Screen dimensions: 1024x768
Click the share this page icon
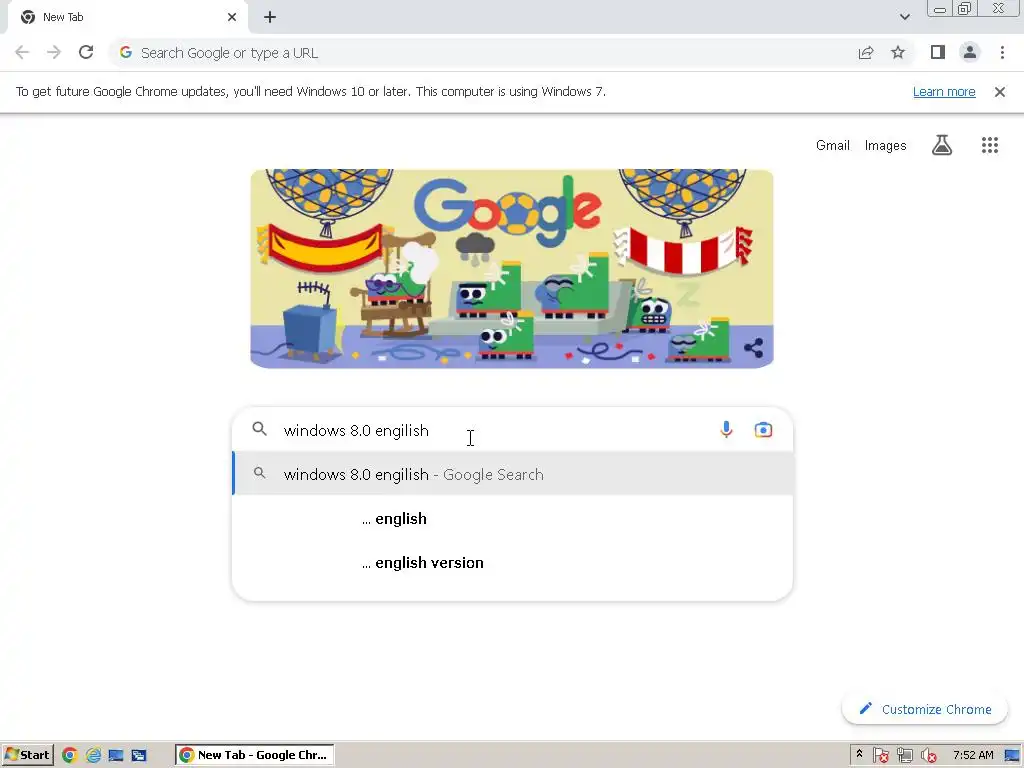click(x=866, y=53)
